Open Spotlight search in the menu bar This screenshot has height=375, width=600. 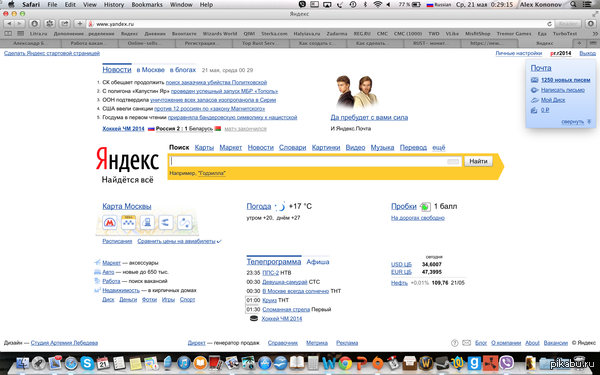573,5
